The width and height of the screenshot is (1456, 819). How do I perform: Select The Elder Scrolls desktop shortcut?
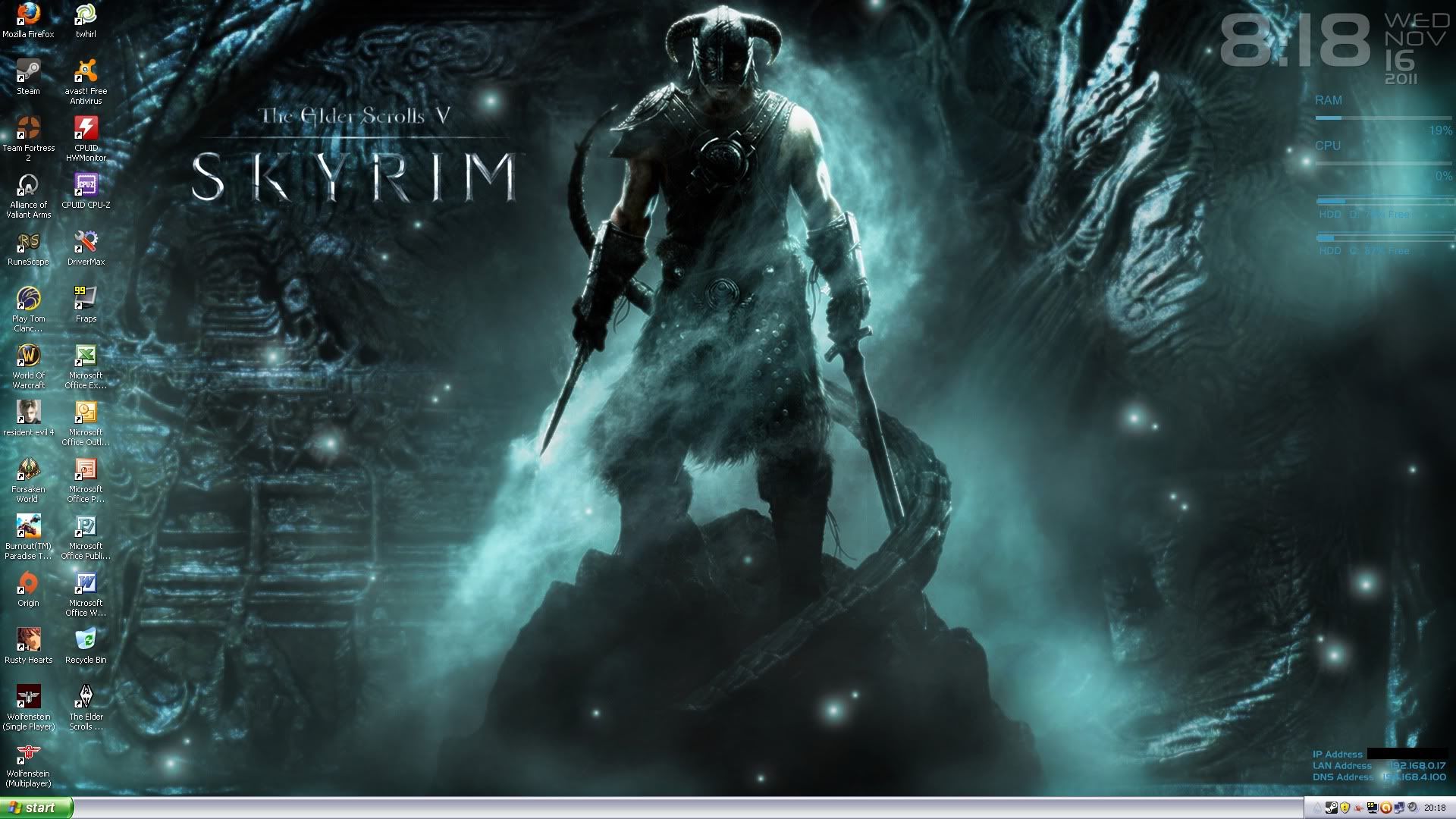pos(86,707)
